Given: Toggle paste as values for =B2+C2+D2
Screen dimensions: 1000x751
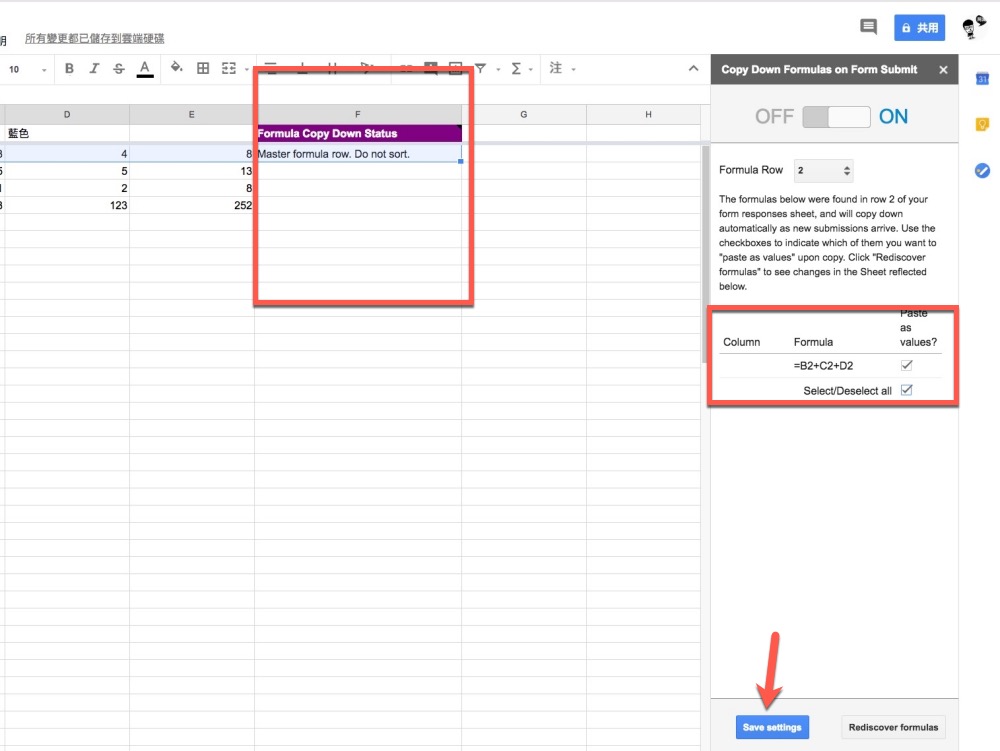Looking at the screenshot, I should click(x=906, y=365).
